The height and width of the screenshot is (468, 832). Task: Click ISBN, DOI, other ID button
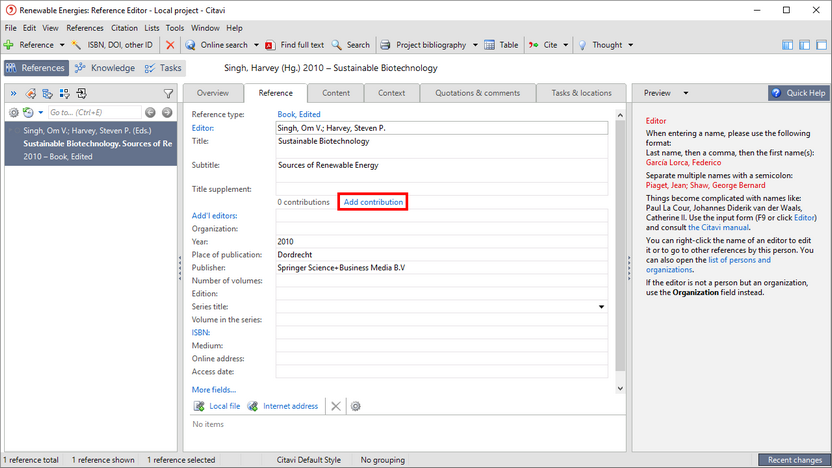112,45
